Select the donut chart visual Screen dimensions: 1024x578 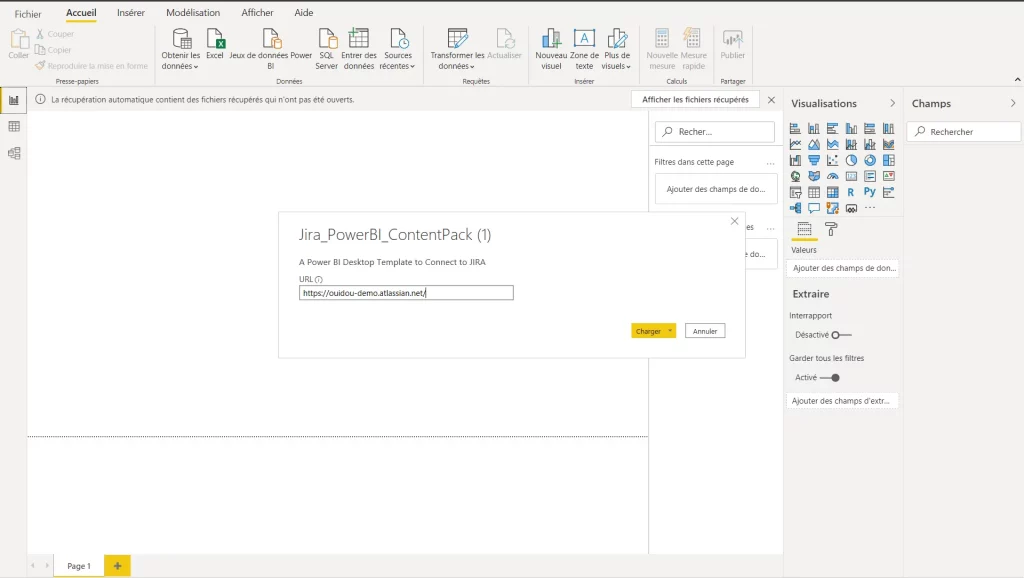tap(870, 160)
